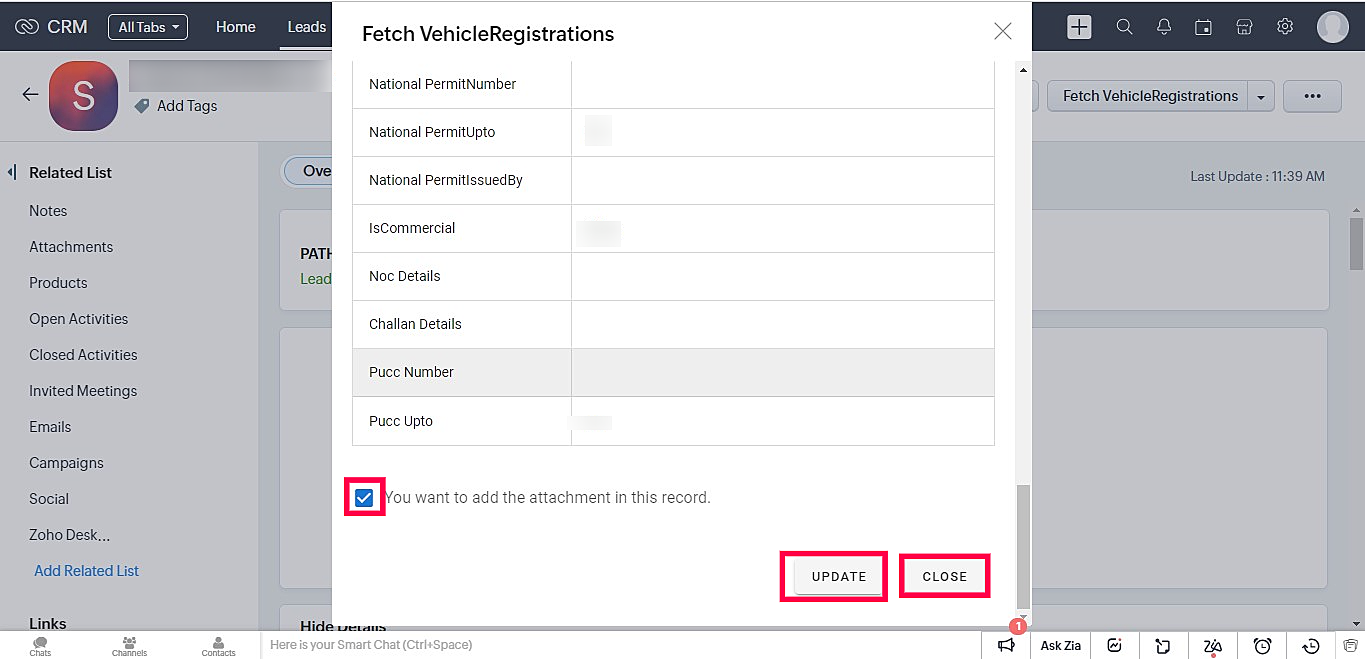
Task: Click the announcement megaphone icon with badge
Action: pyautogui.click(x=1006, y=645)
